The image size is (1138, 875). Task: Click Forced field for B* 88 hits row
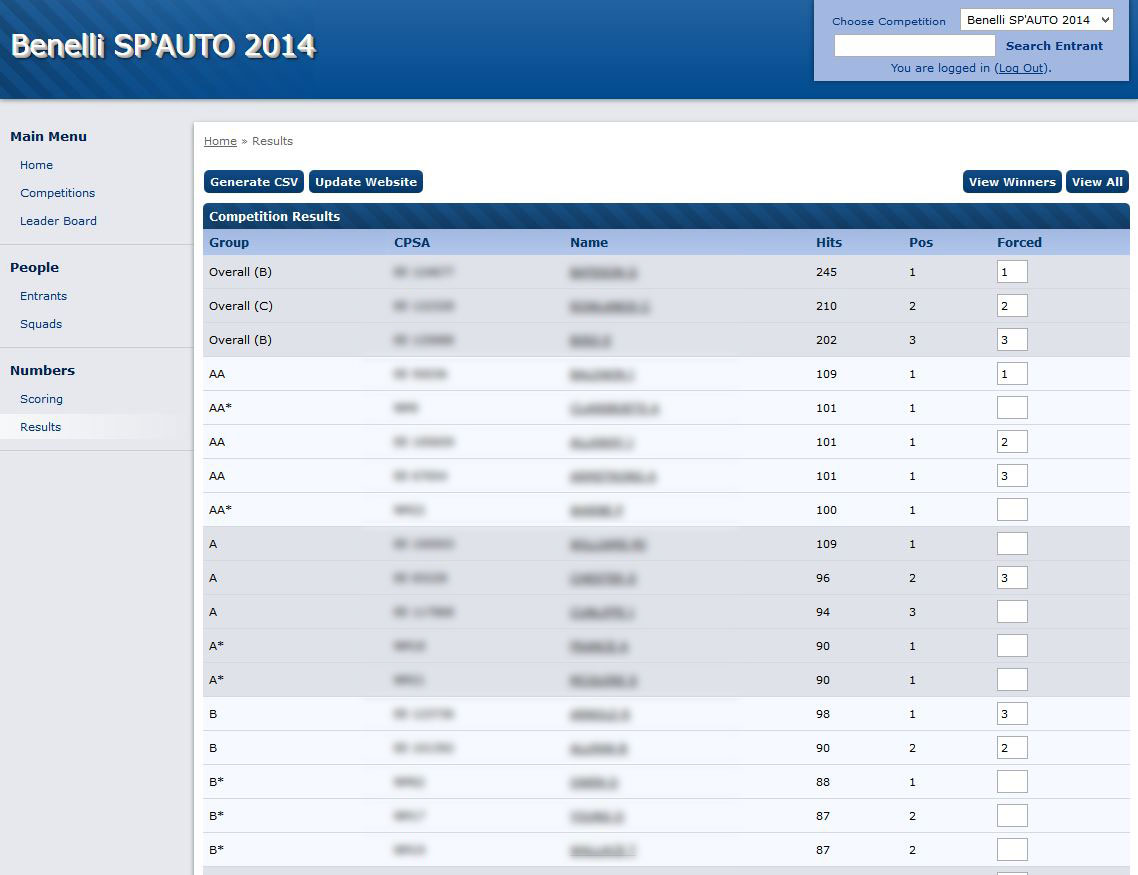coord(1012,781)
